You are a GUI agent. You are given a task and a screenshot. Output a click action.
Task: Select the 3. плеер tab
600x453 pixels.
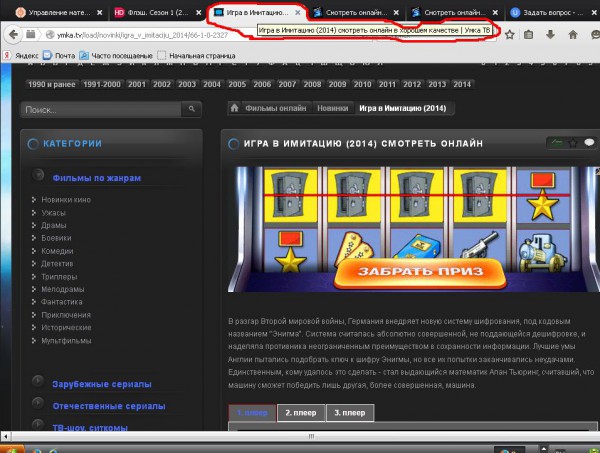(350, 411)
